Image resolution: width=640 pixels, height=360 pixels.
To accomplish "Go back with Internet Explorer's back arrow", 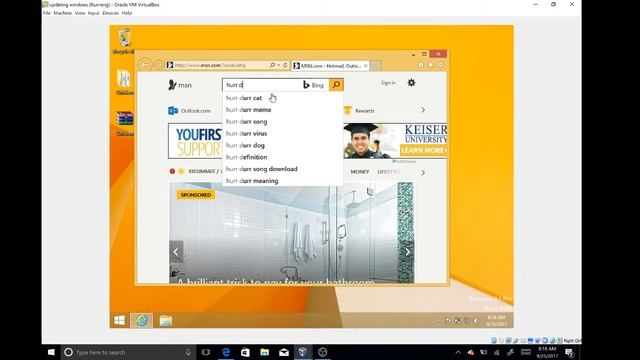I will pos(144,65).
